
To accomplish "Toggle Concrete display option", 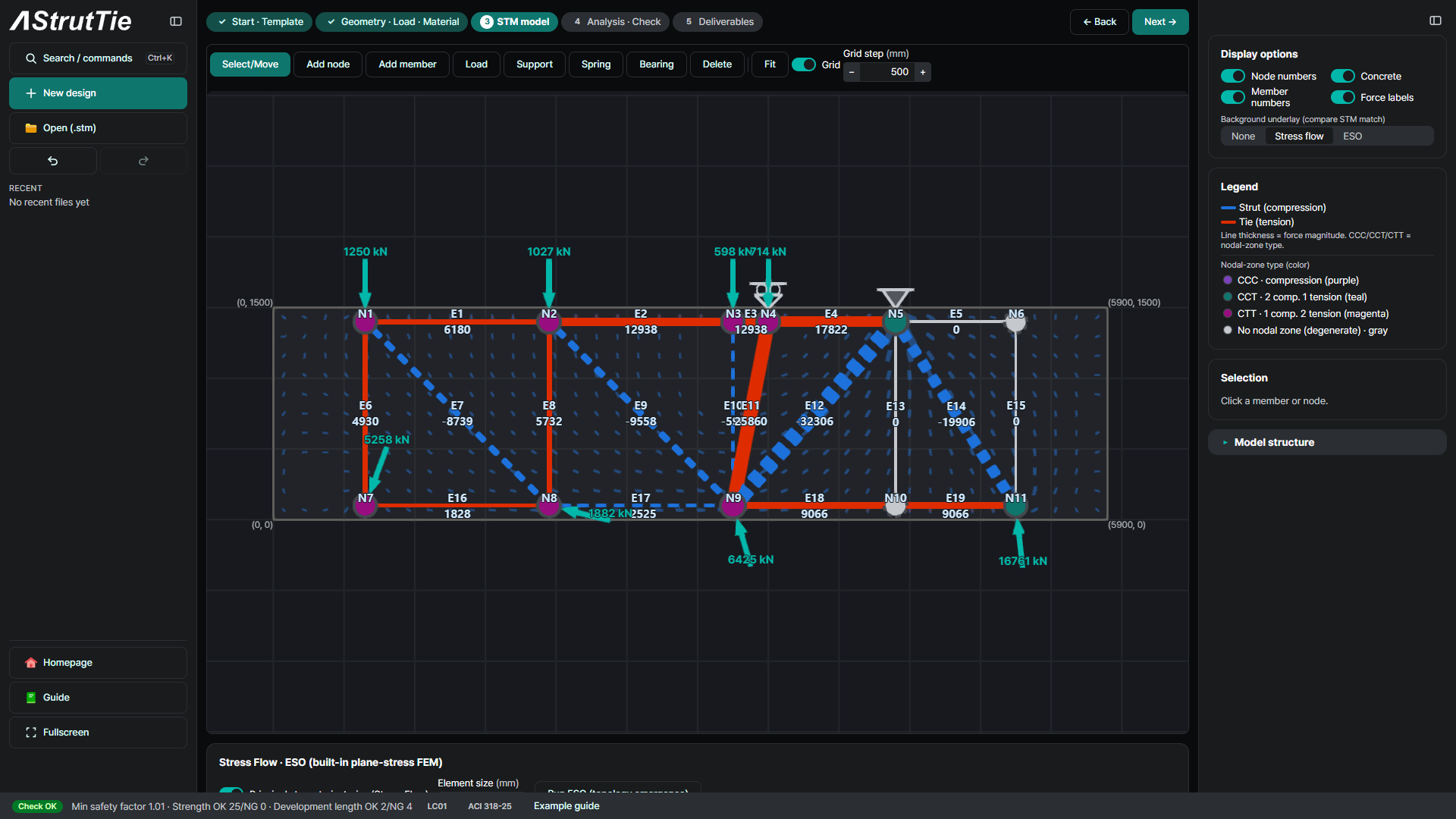I will 1343,76.
